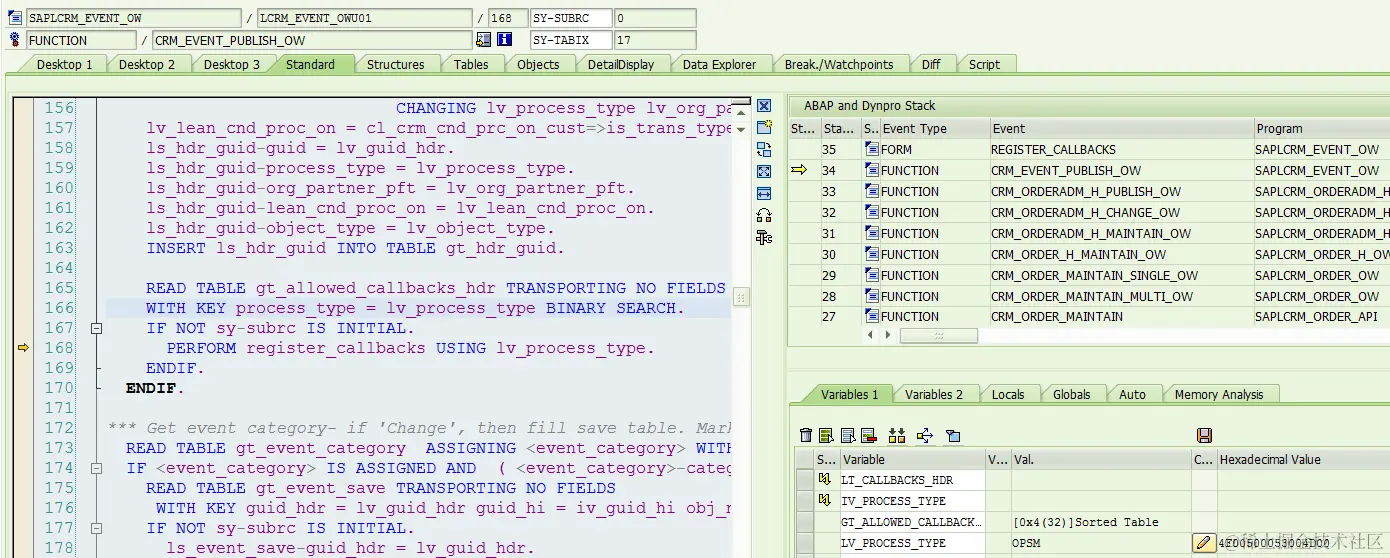Select the Variables 1 tab
This screenshot has height=558, width=1390.
849,394
